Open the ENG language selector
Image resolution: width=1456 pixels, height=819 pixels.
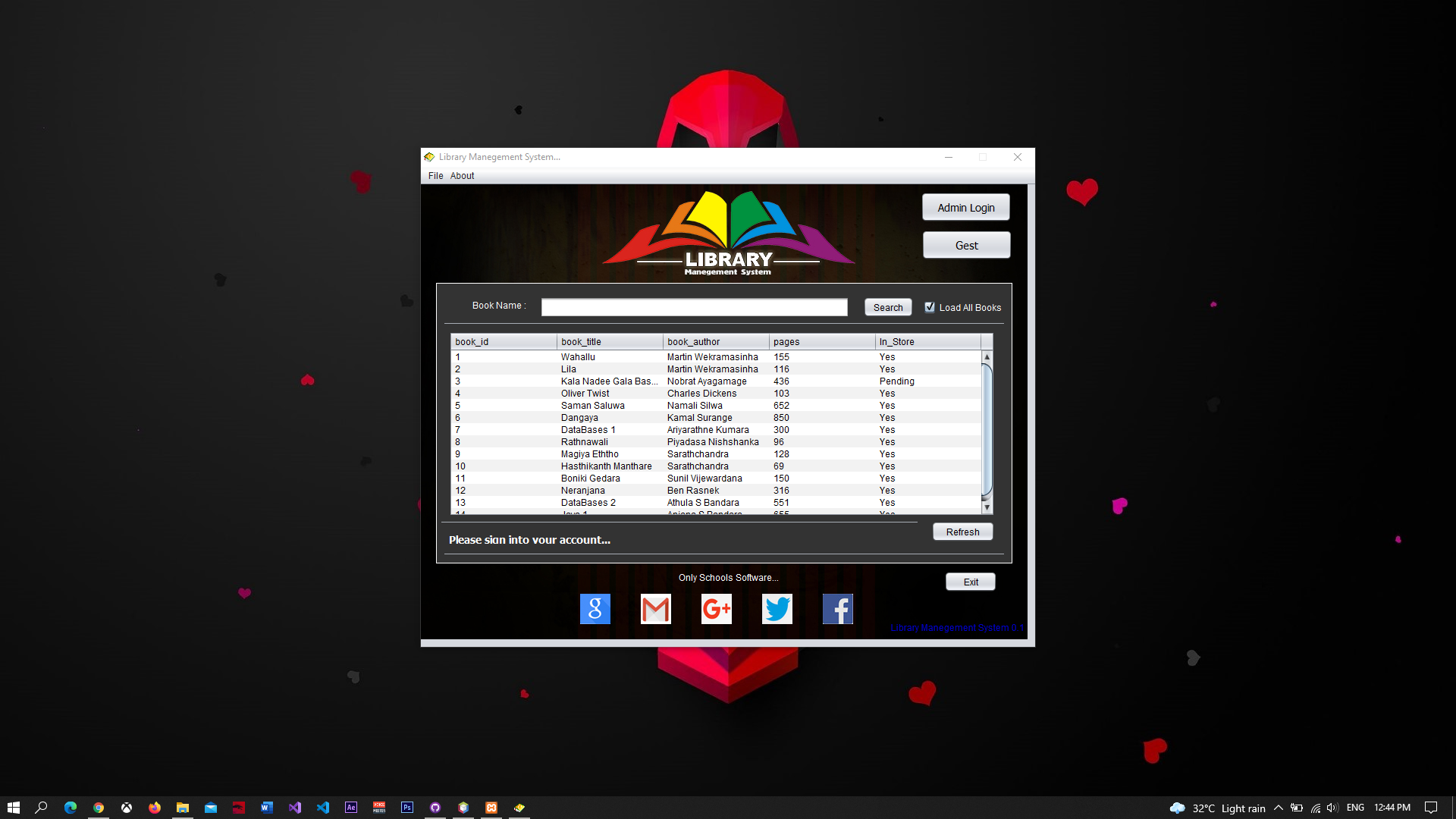pos(1355,807)
